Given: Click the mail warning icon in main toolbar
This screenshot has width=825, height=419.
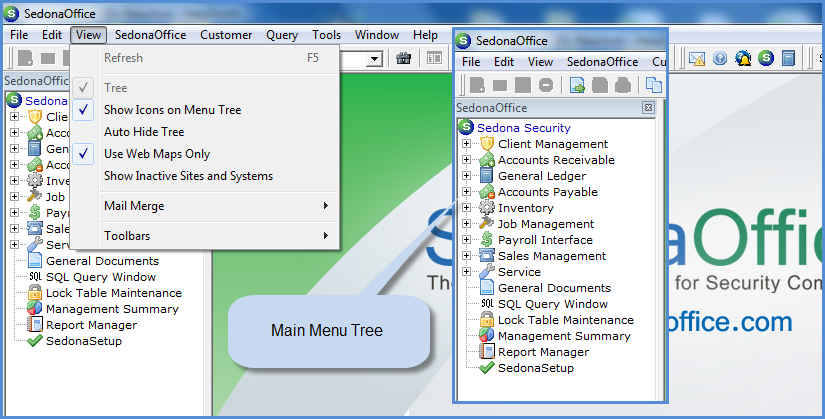Looking at the screenshot, I should click(697, 58).
